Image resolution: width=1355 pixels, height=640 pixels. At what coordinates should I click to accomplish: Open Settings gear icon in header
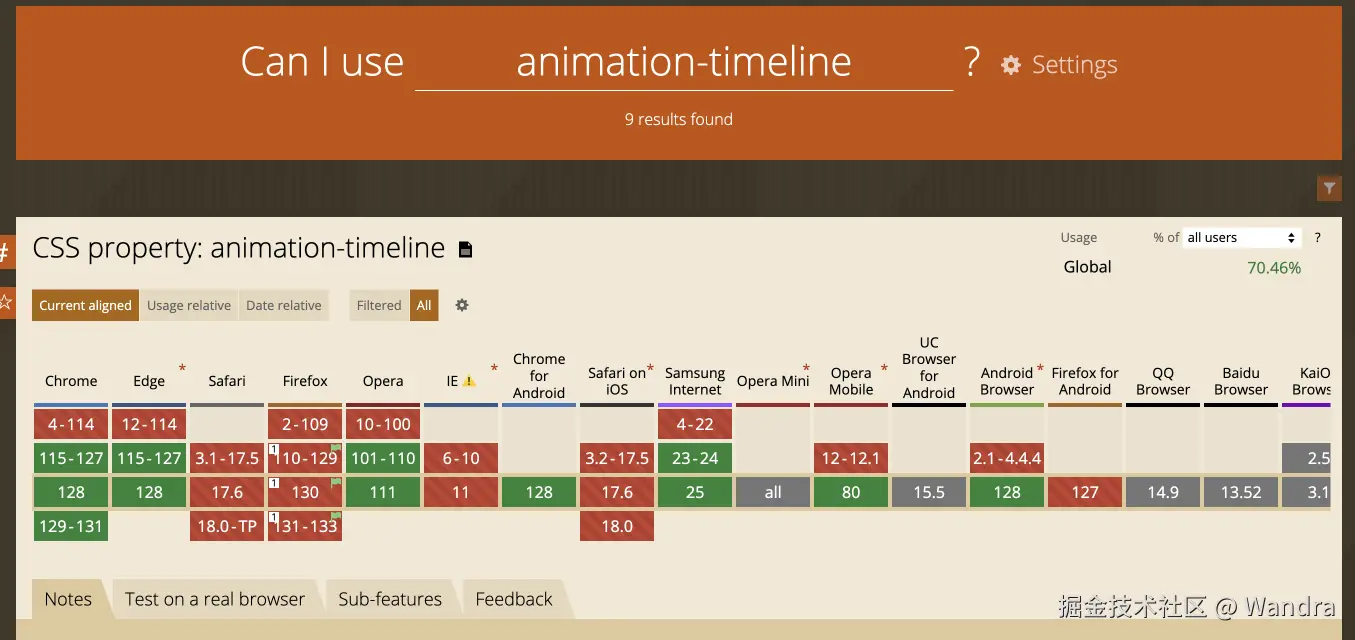1011,65
